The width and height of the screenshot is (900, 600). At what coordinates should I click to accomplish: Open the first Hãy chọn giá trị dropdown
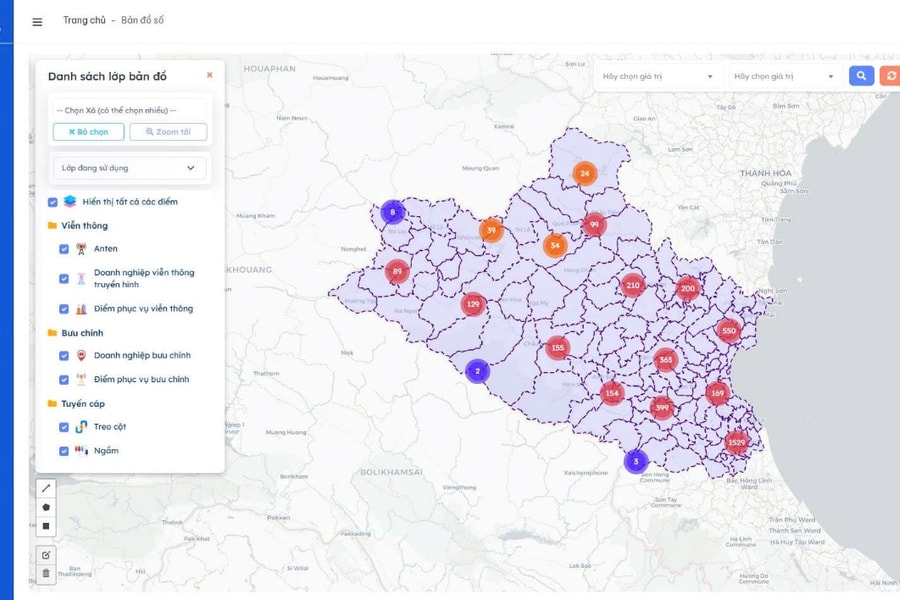point(657,76)
